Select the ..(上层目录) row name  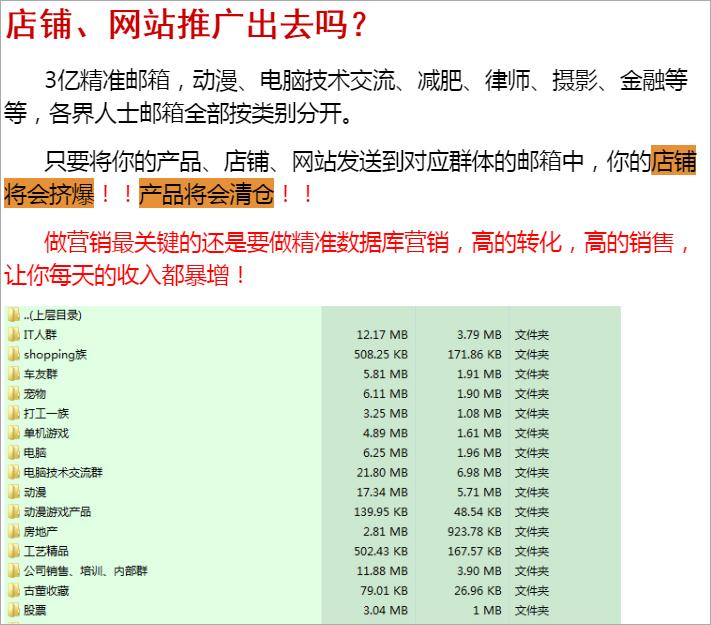[53, 315]
